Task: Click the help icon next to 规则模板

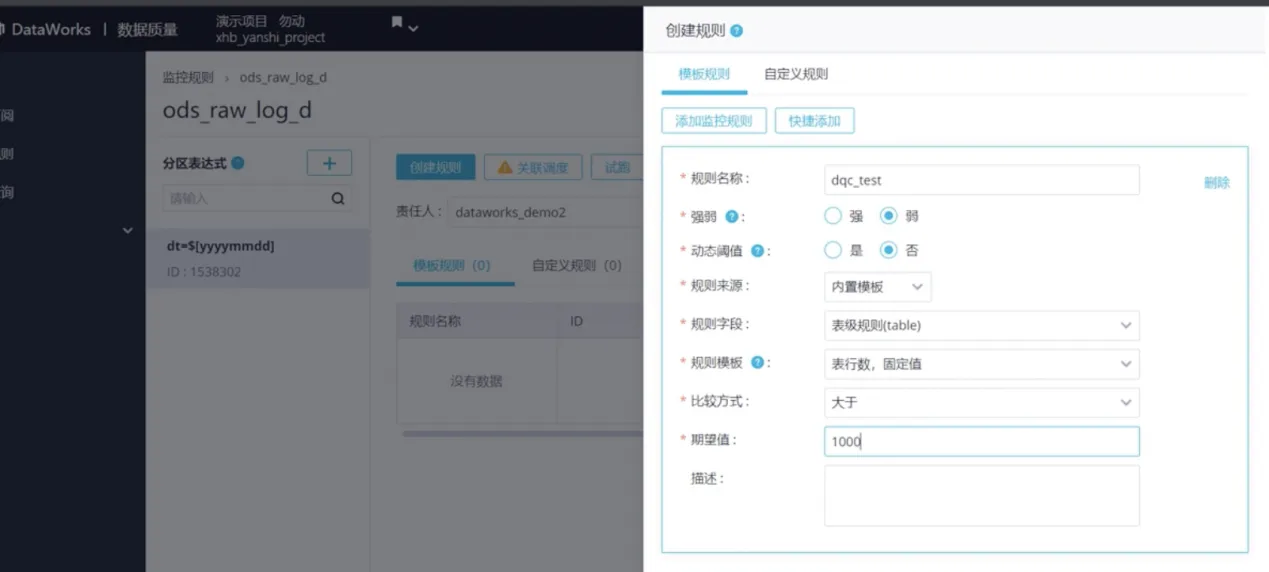Action: pos(757,363)
